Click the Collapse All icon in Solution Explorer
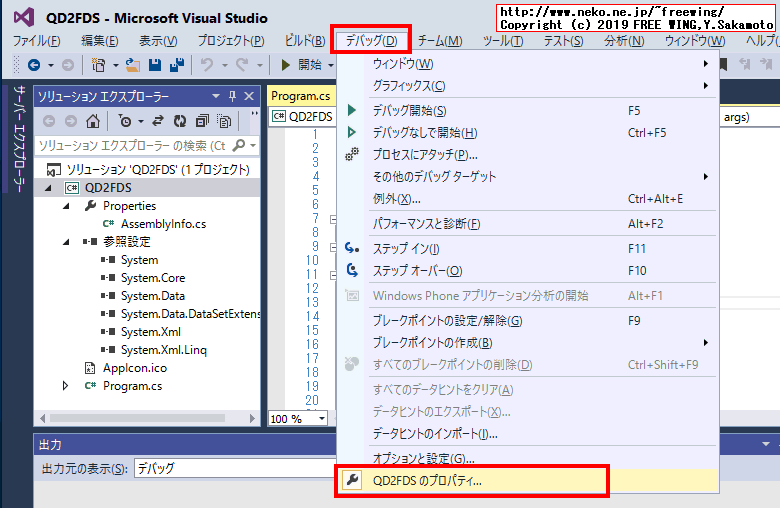Image resolution: width=780 pixels, height=508 pixels. [202, 121]
